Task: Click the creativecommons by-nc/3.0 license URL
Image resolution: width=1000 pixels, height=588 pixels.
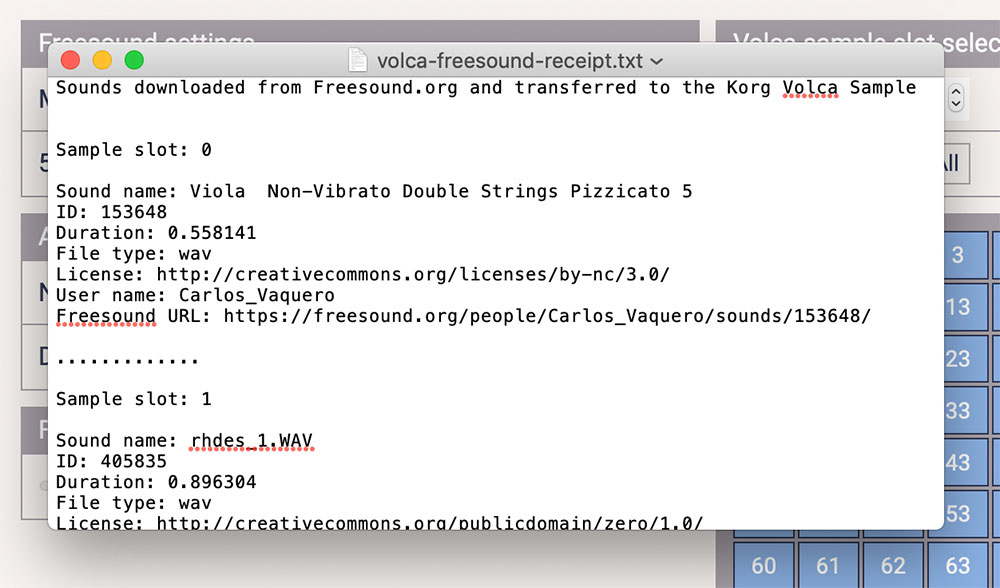Action: click(x=413, y=275)
